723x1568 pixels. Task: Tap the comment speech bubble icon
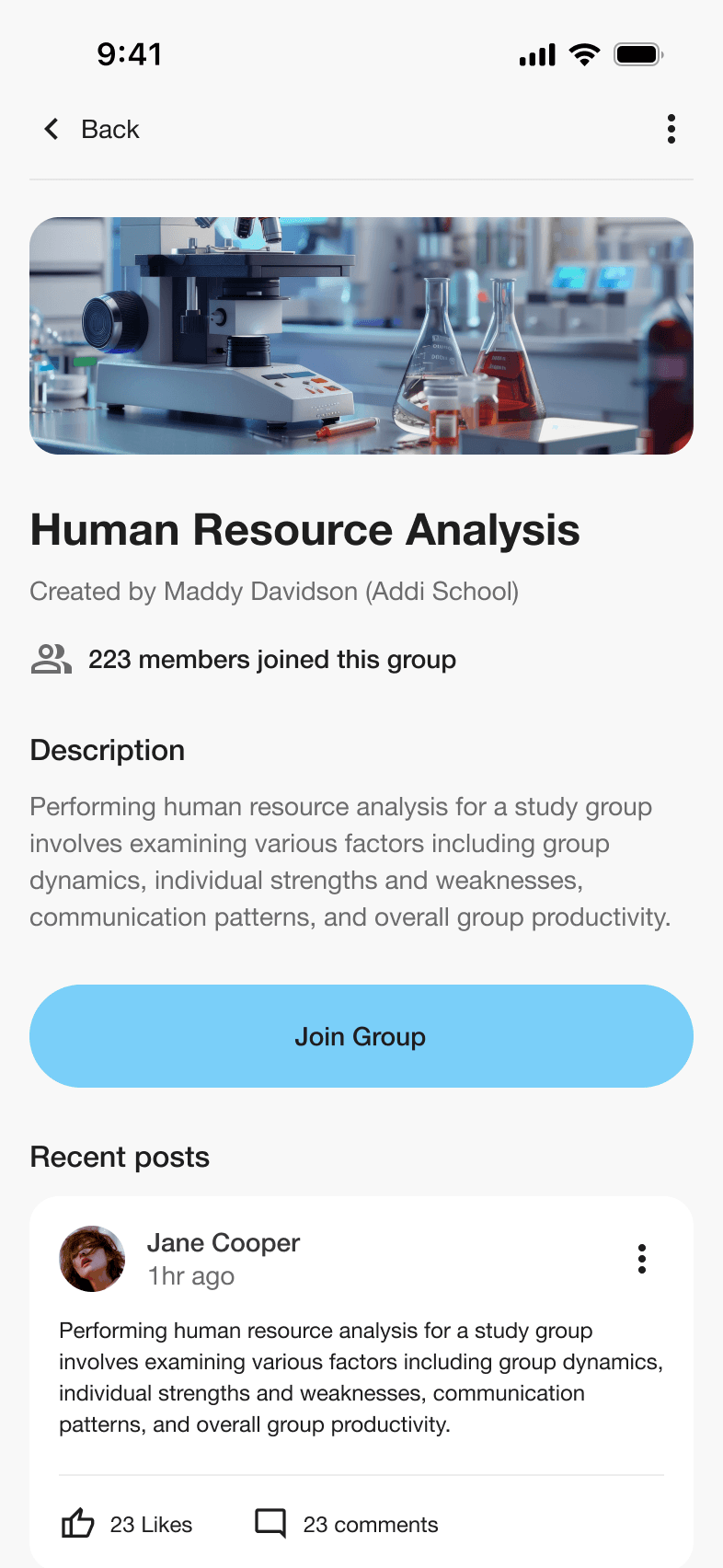tap(270, 1524)
